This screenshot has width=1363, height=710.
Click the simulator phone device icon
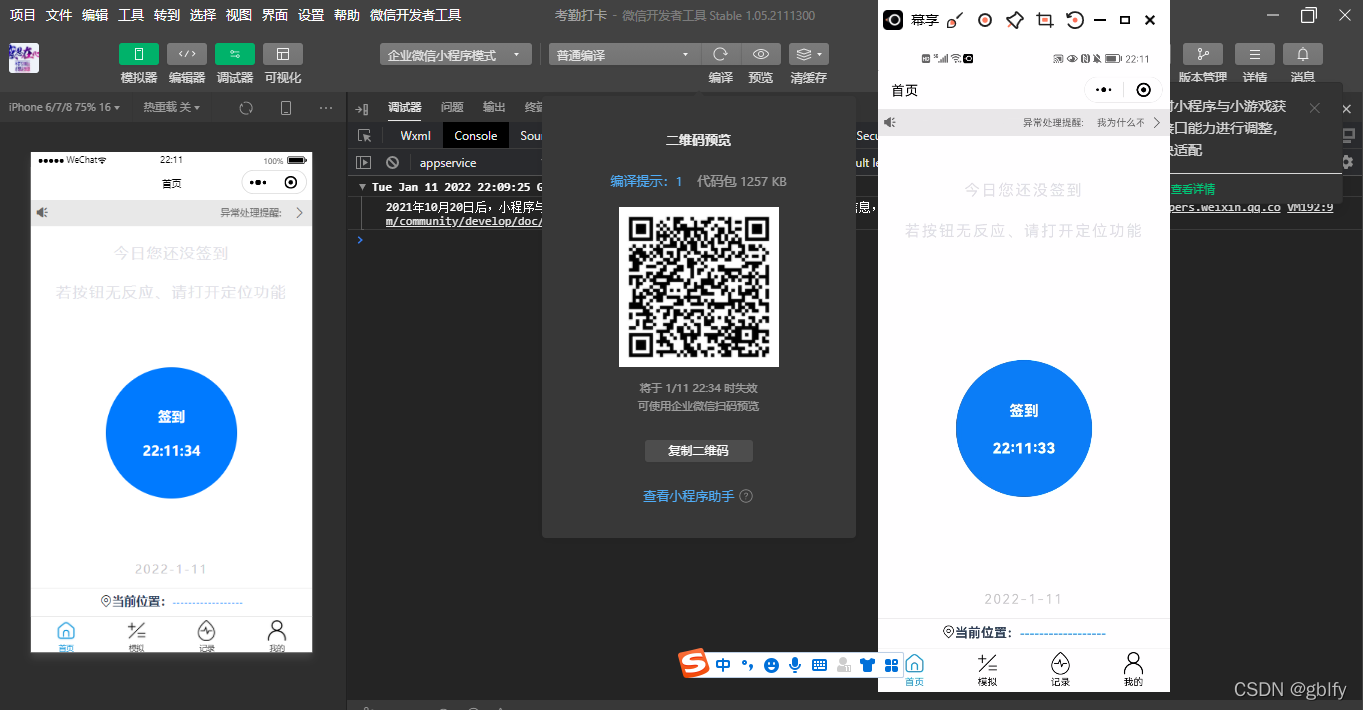click(286, 108)
